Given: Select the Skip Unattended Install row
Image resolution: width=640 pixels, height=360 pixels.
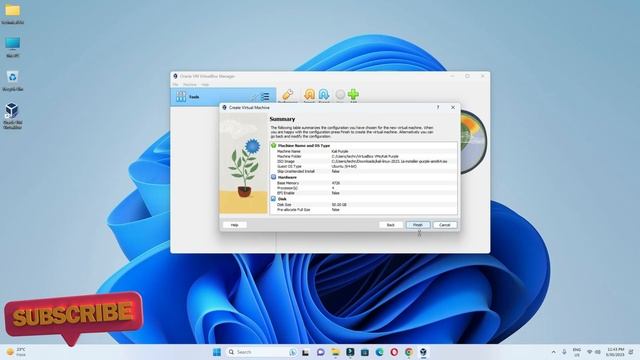Looking at the screenshot, I should [x=363, y=171].
